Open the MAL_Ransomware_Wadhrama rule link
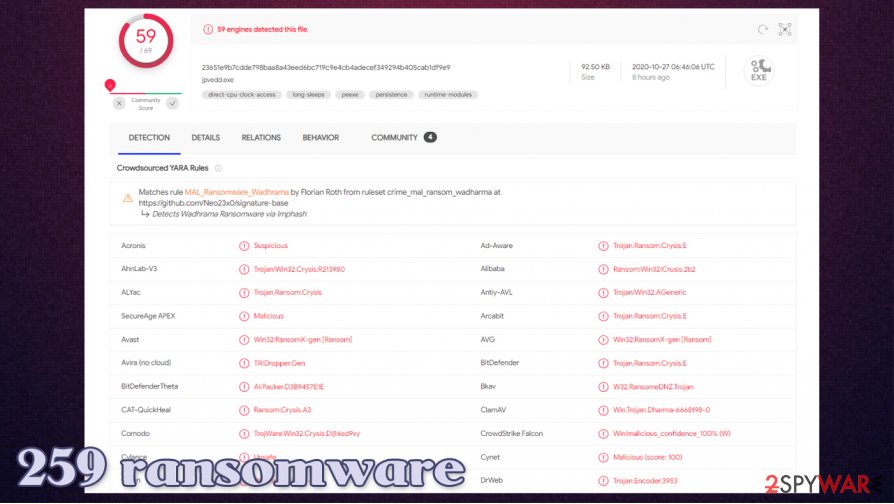894x504 pixels. click(237, 192)
